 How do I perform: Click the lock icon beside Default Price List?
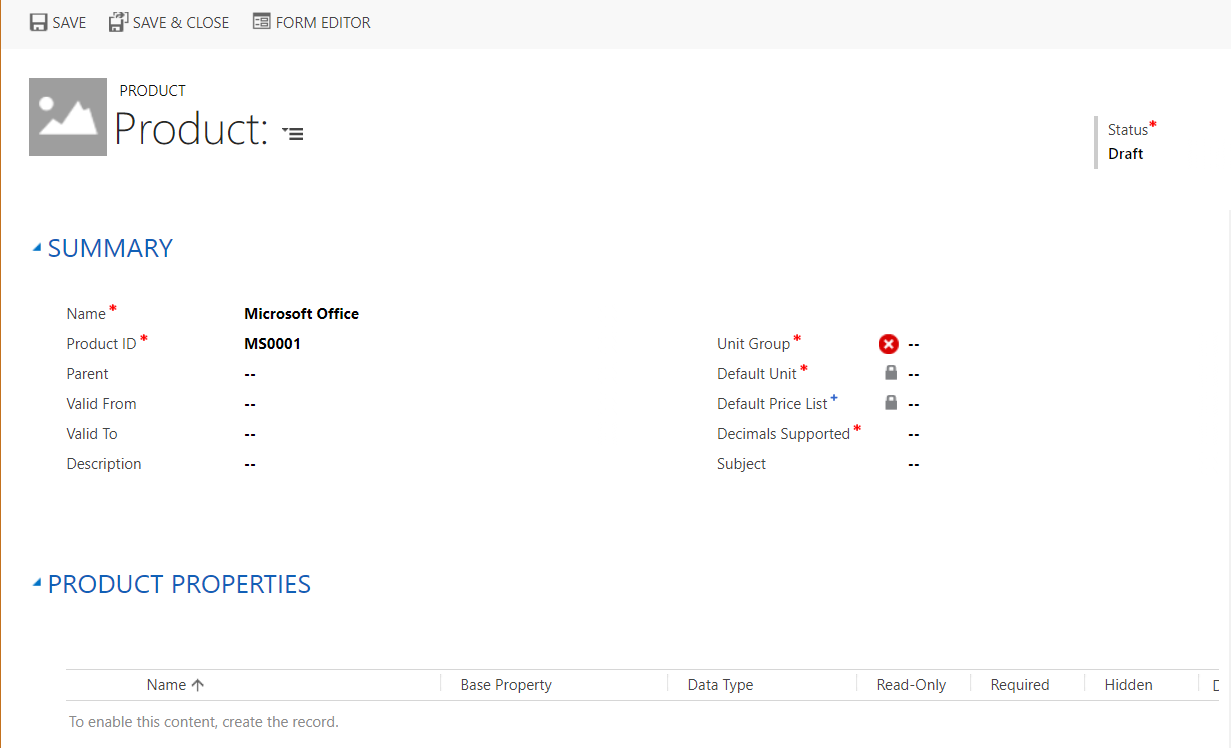[x=891, y=403]
